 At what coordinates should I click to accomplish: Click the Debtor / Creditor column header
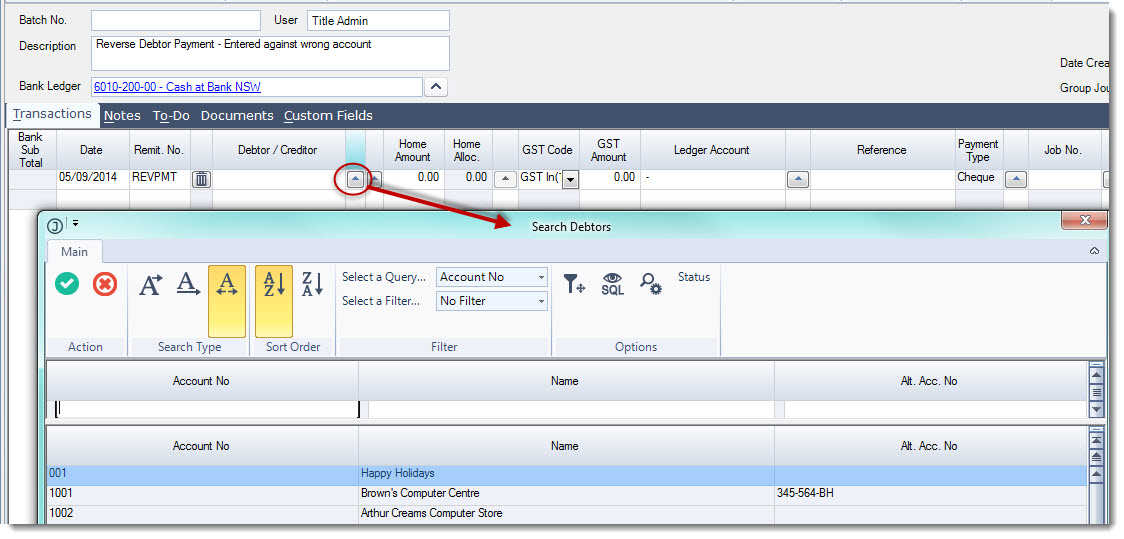pos(277,150)
